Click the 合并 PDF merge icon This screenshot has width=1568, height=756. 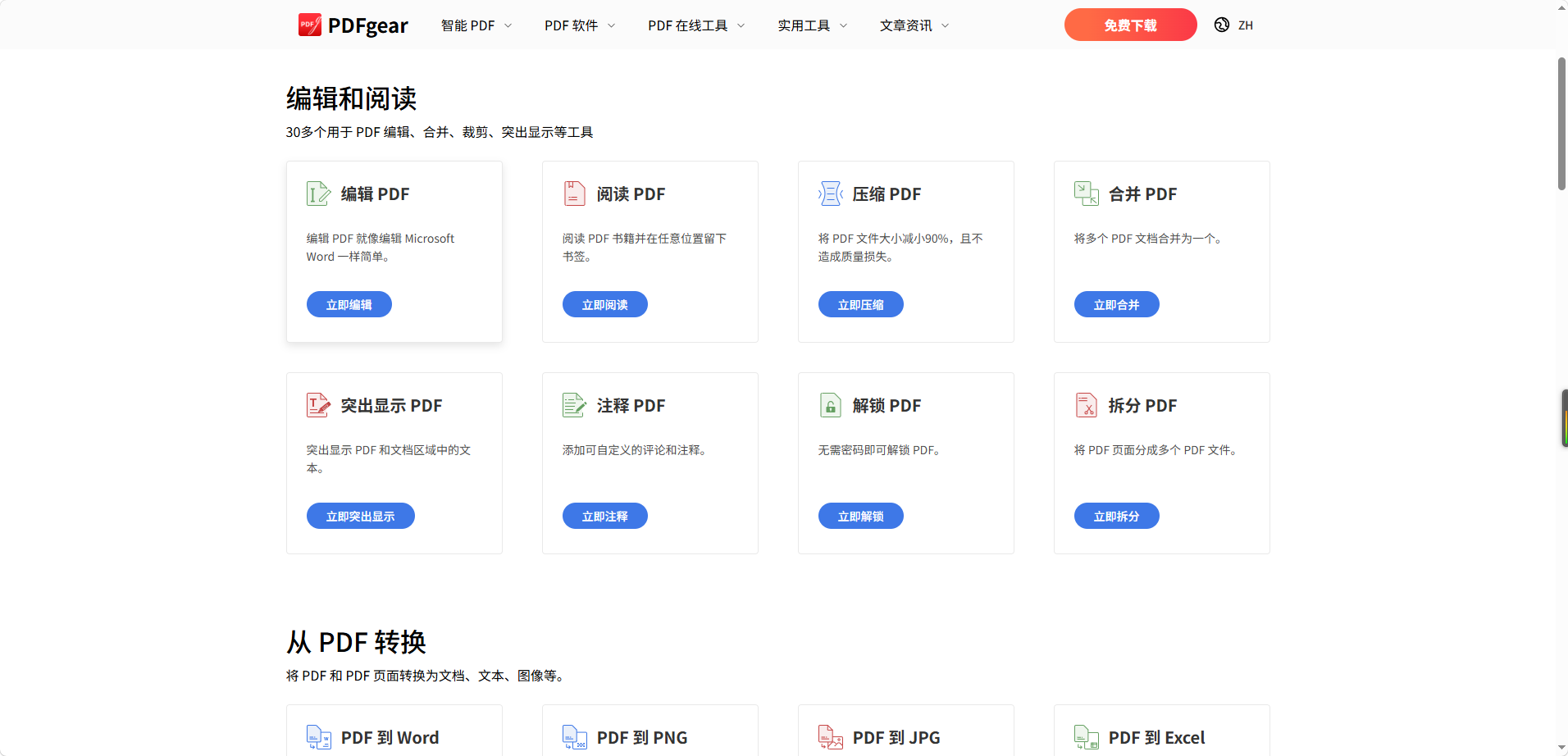tap(1086, 194)
